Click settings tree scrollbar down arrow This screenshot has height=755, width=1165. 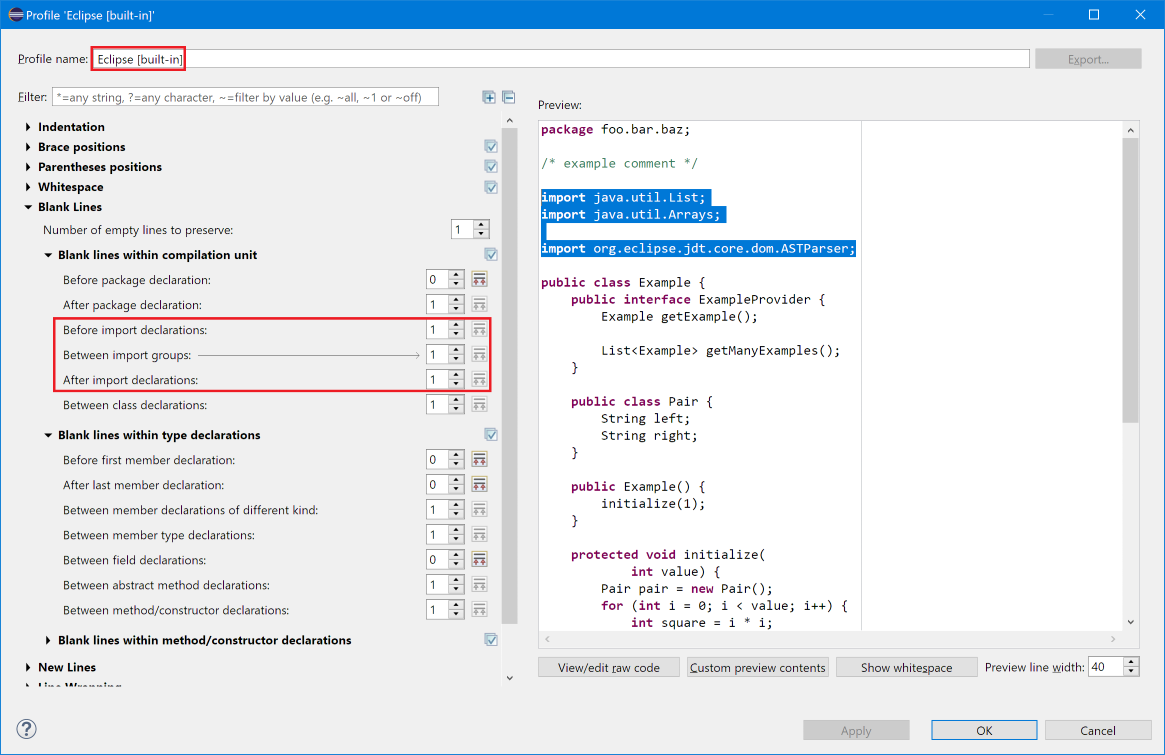[510, 678]
